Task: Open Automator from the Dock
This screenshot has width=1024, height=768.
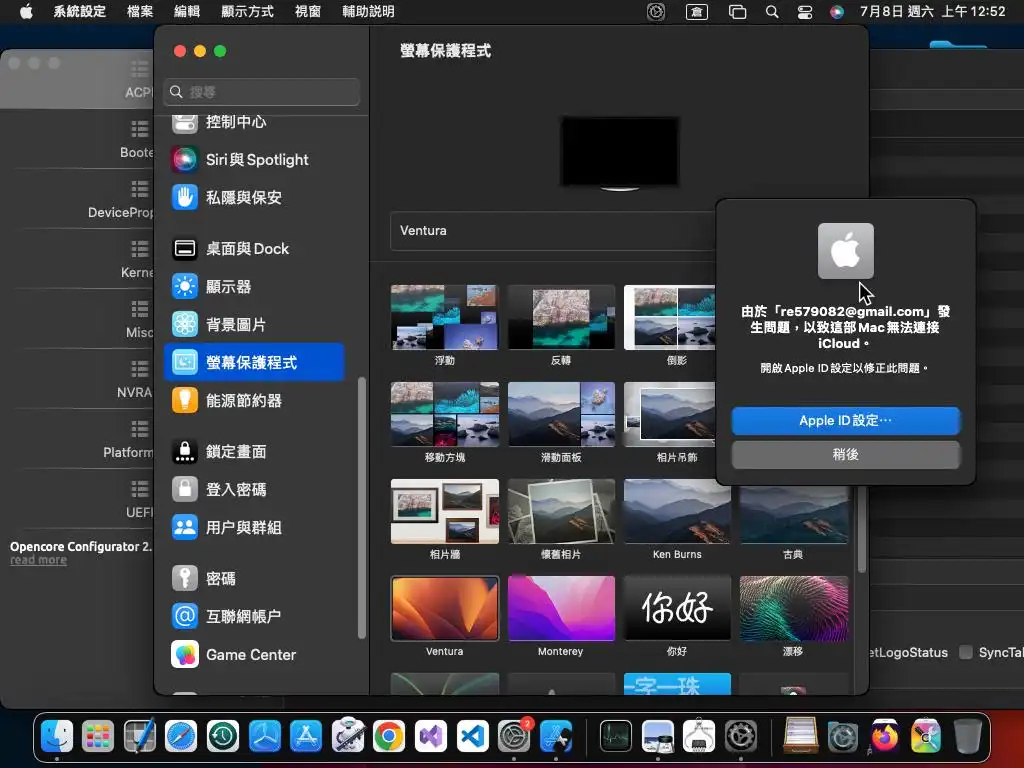Action: 347,736
